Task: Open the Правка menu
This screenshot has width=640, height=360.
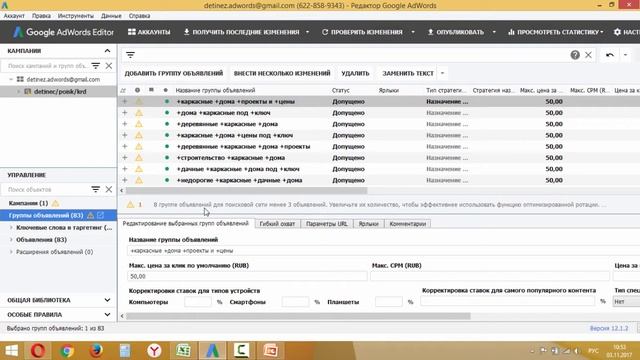Action: pos(41,16)
